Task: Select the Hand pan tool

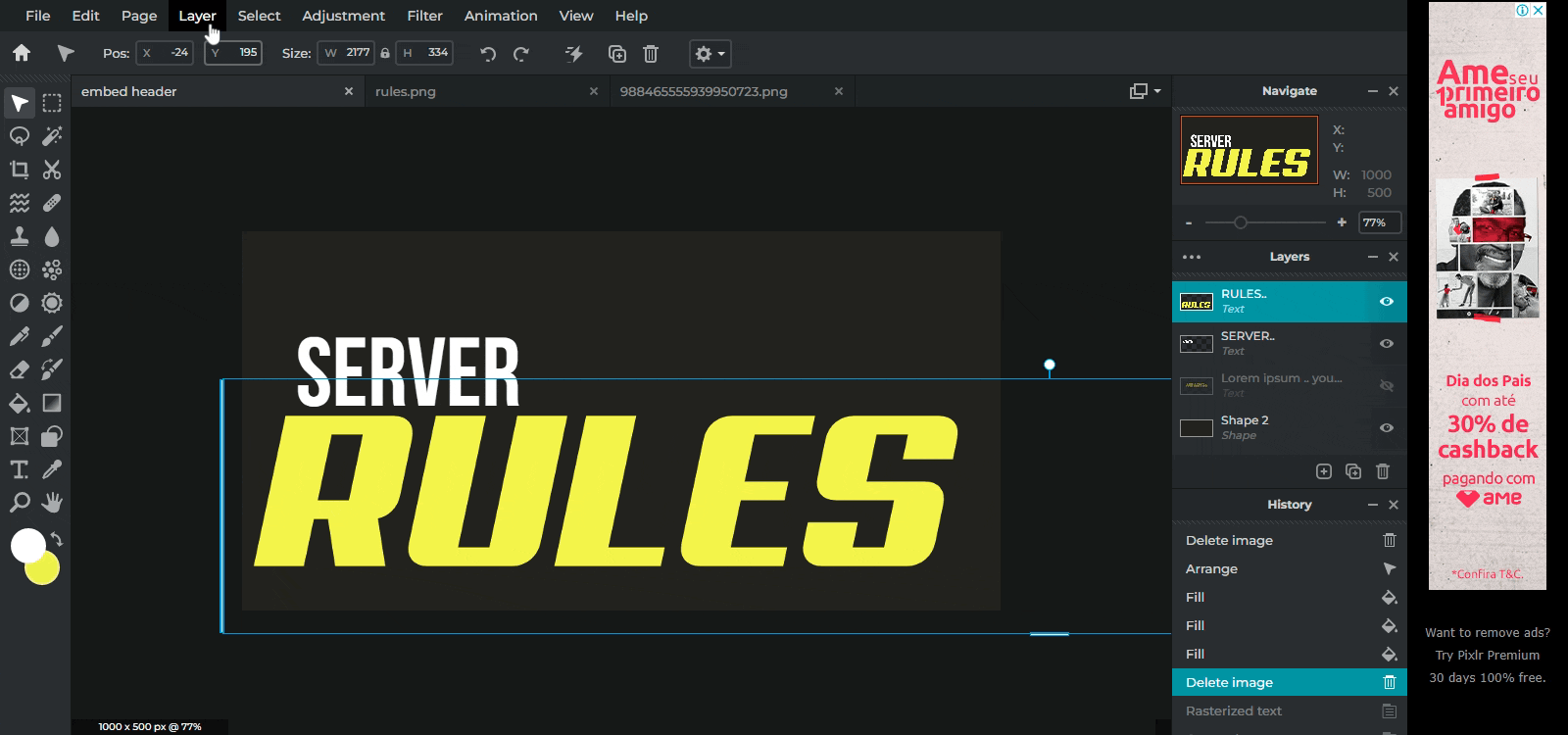Action: (52, 503)
